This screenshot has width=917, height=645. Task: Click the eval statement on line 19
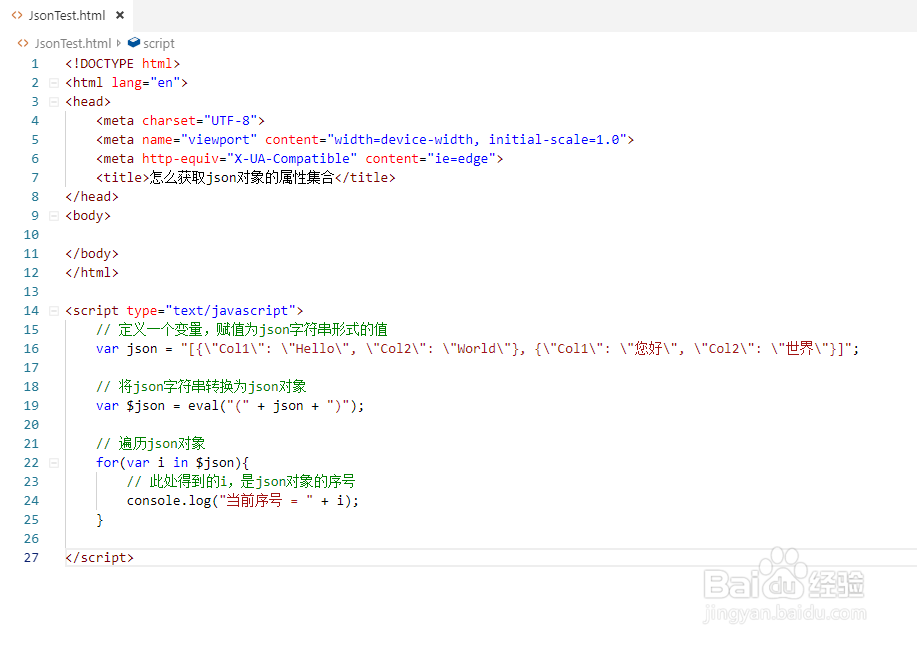[230, 406]
